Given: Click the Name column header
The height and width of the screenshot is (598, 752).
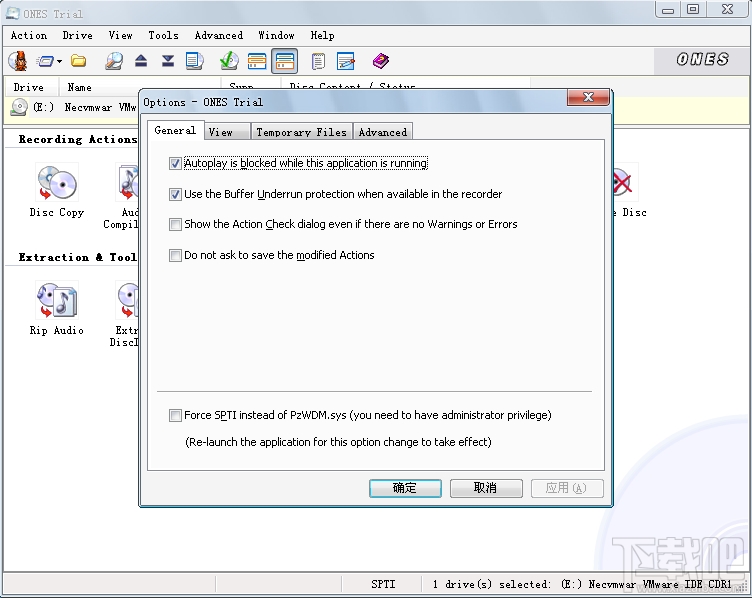Looking at the screenshot, I should click(139, 87).
